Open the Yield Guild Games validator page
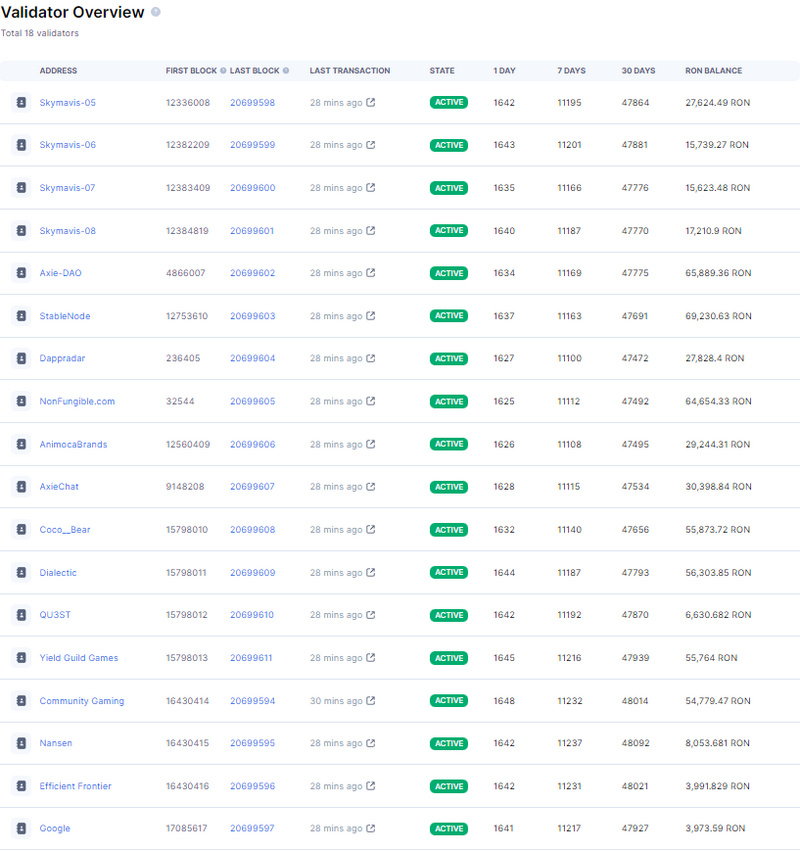This screenshot has width=800, height=851. pyautogui.click(x=79, y=658)
